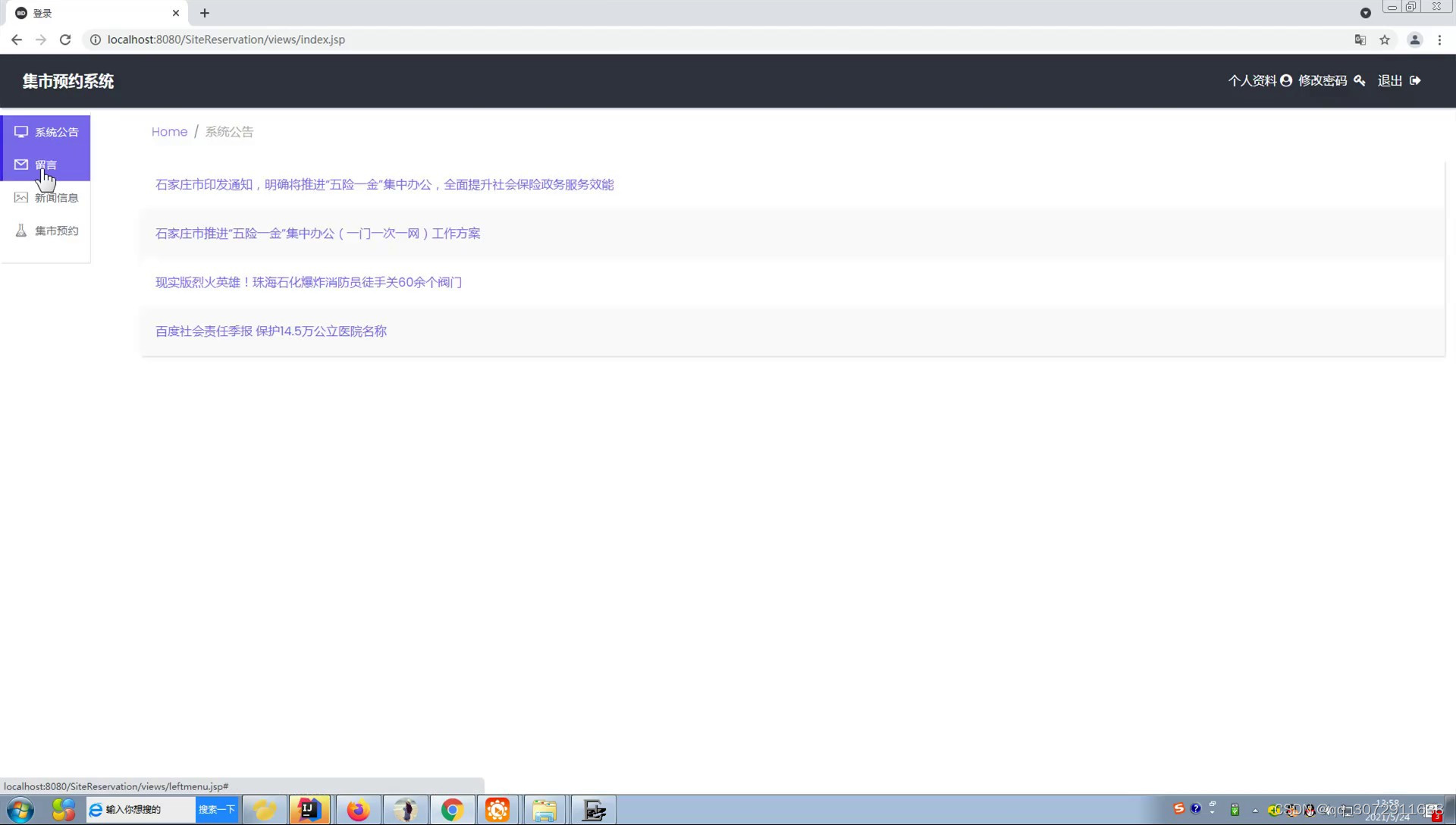Click the browser forward arrow
Screen dimensions: 1456x825
(41, 39)
